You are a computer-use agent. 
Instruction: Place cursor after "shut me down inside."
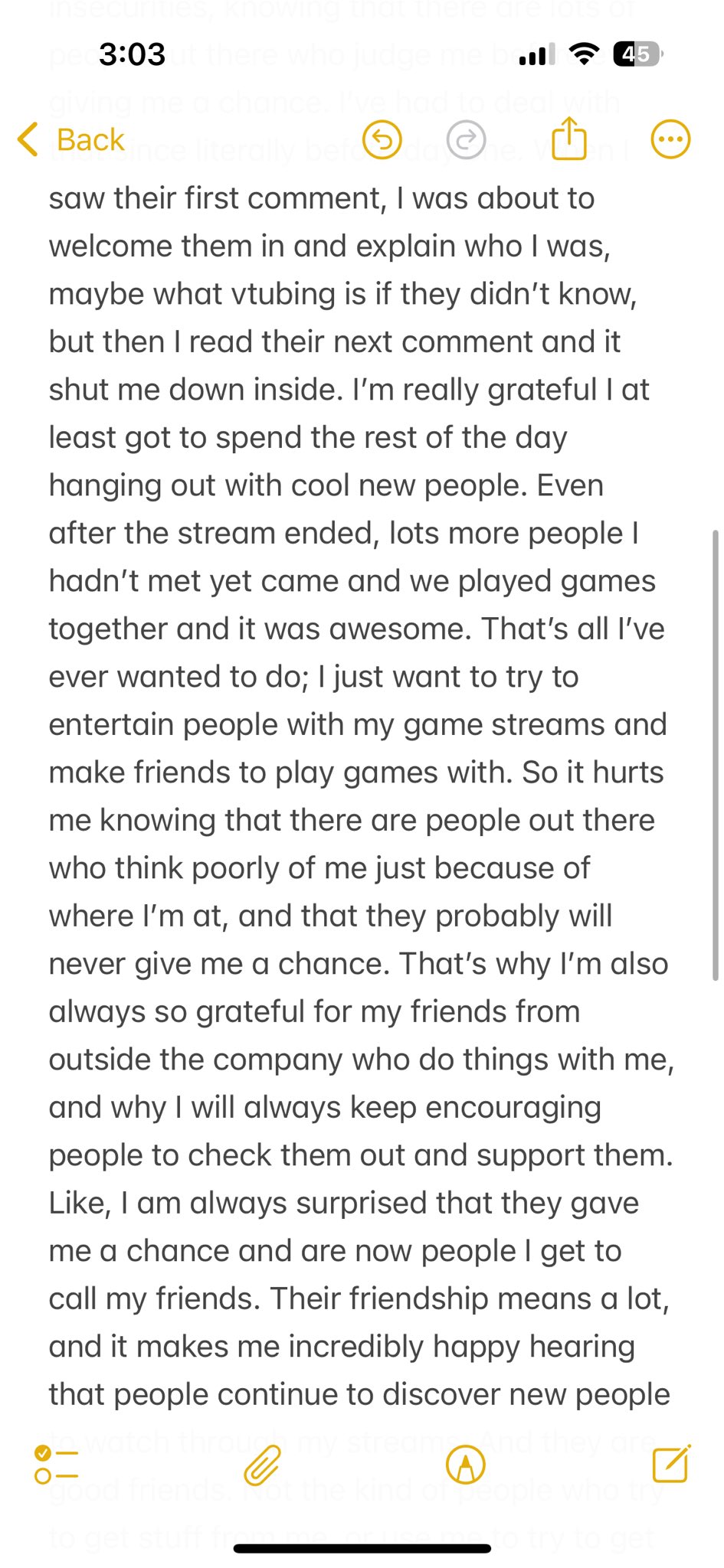(345, 390)
